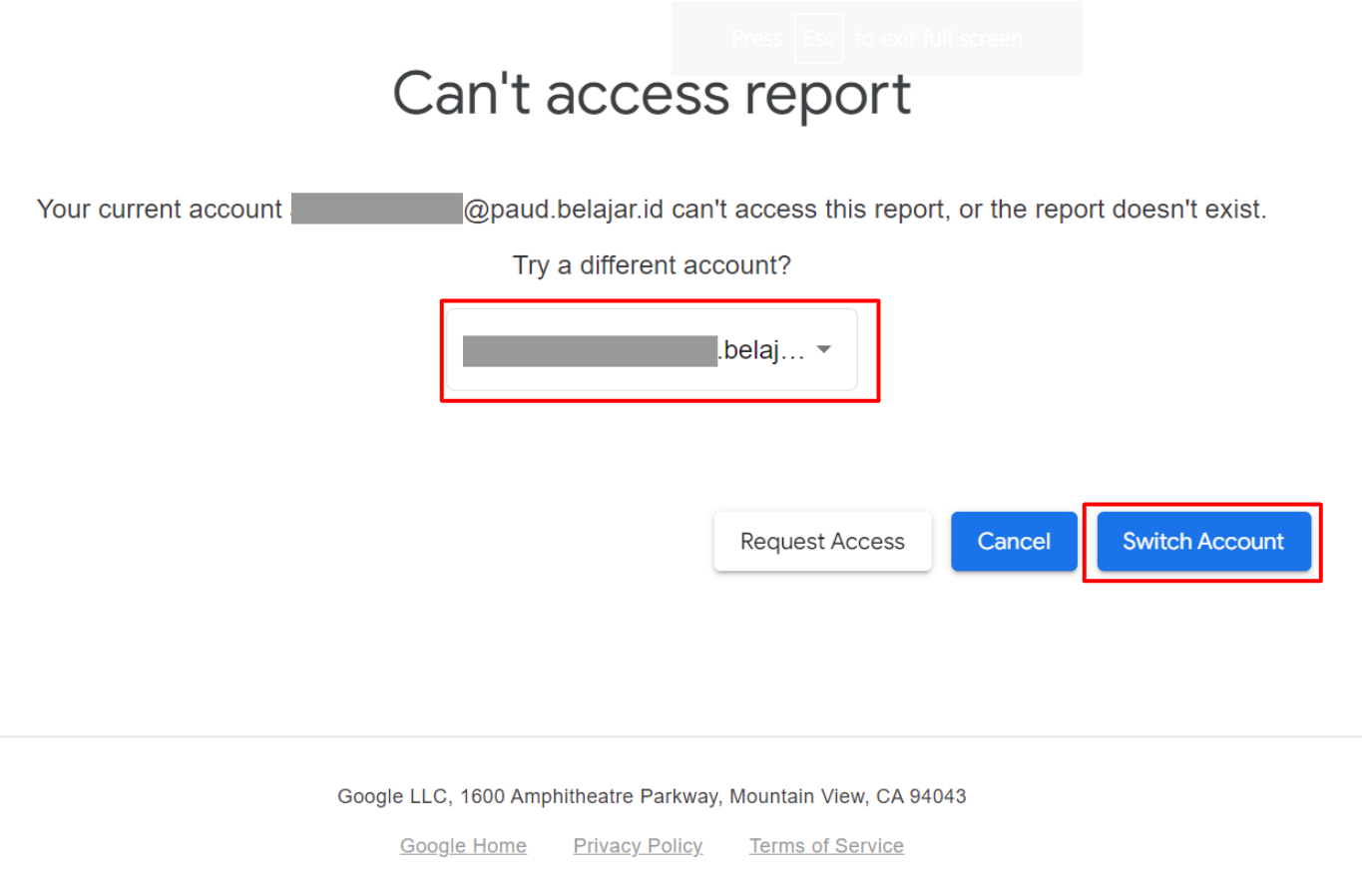
Task: Click the redacted email in error message
Action: [377, 209]
